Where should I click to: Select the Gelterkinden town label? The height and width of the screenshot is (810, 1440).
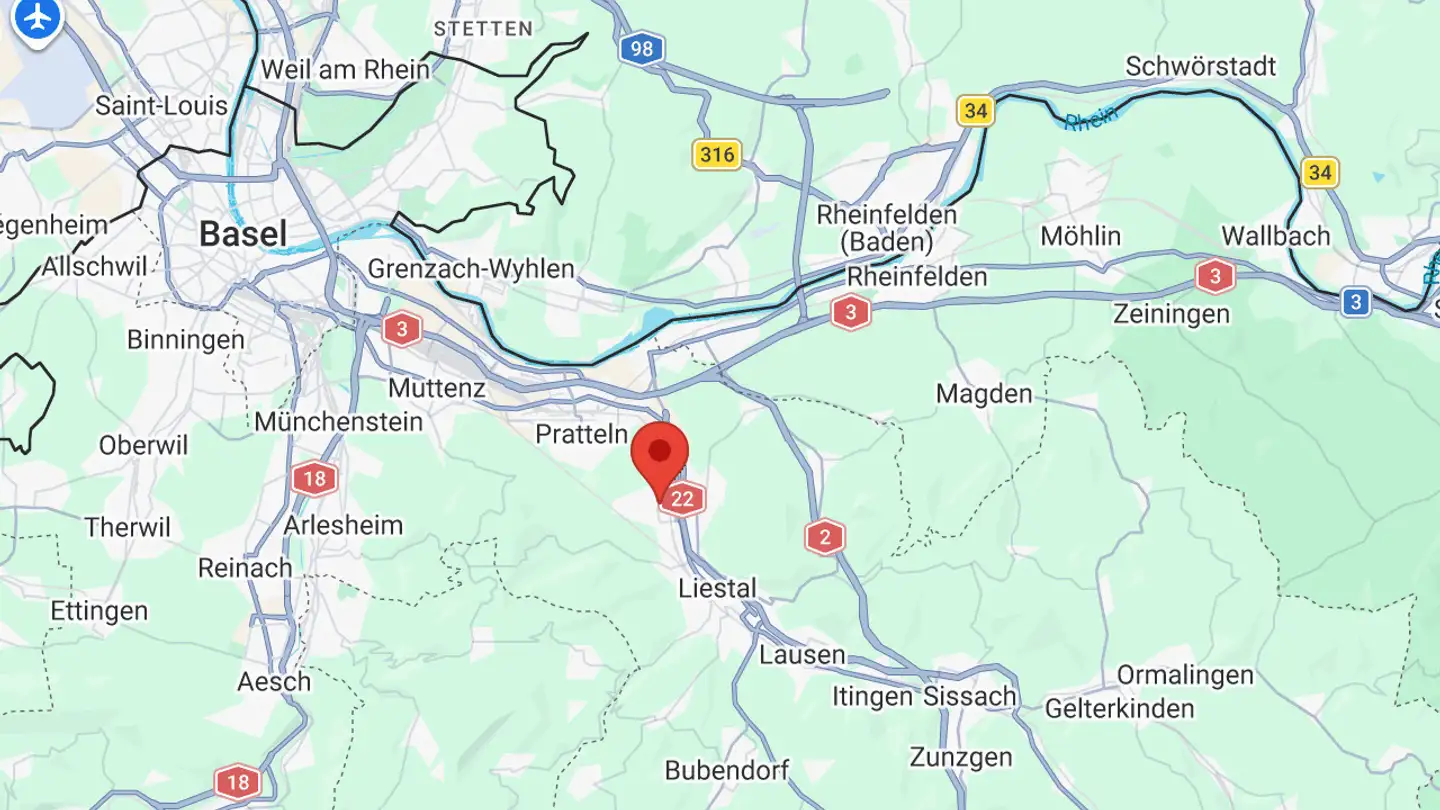[1120, 709]
